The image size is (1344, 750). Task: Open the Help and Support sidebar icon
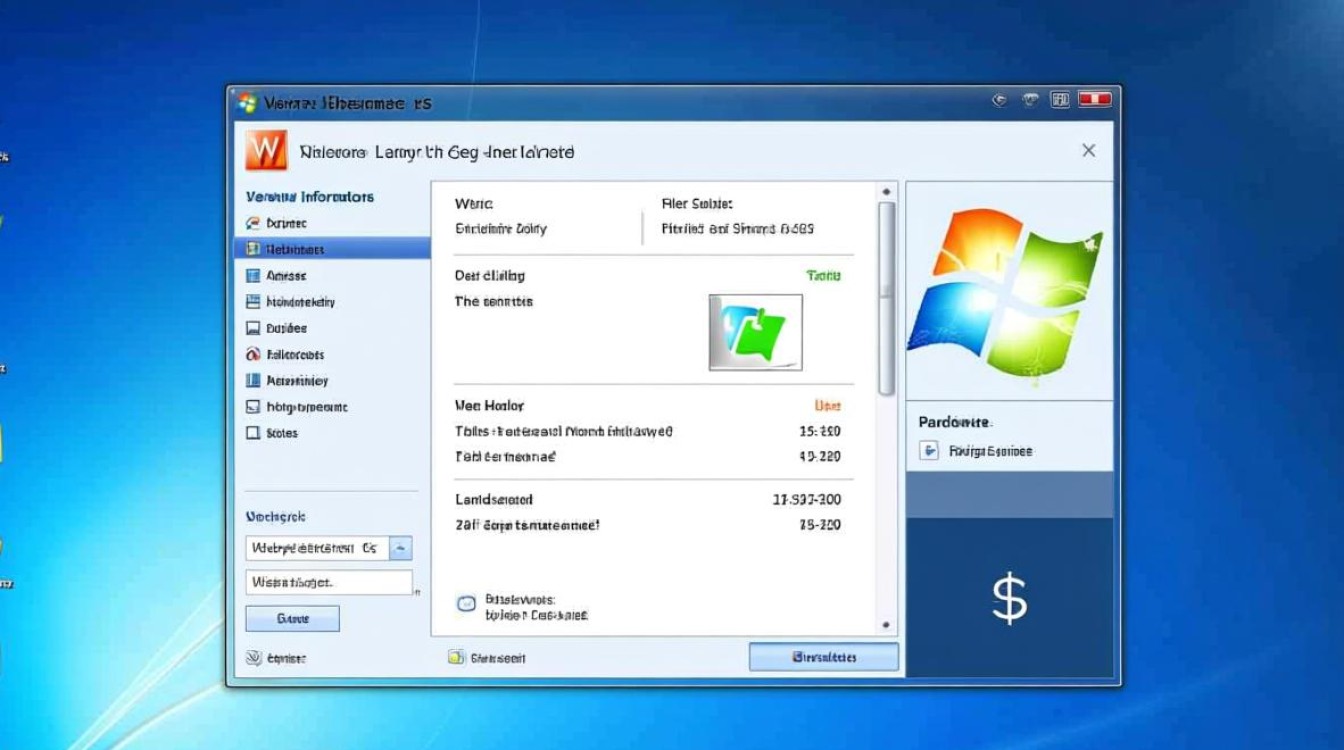(x=255, y=407)
